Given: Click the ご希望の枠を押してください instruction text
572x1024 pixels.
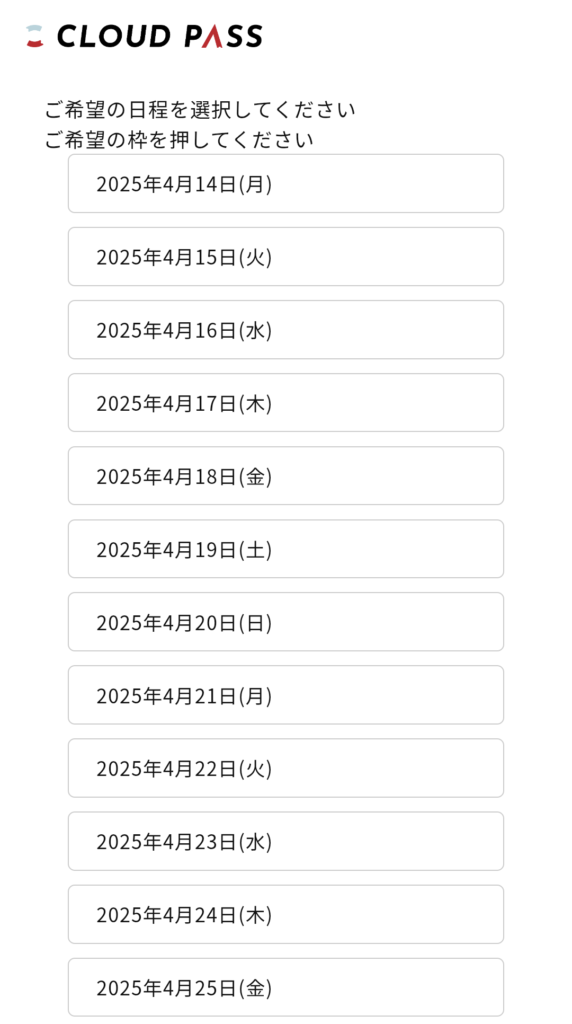Looking at the screenshot, I should pos(179,140).
